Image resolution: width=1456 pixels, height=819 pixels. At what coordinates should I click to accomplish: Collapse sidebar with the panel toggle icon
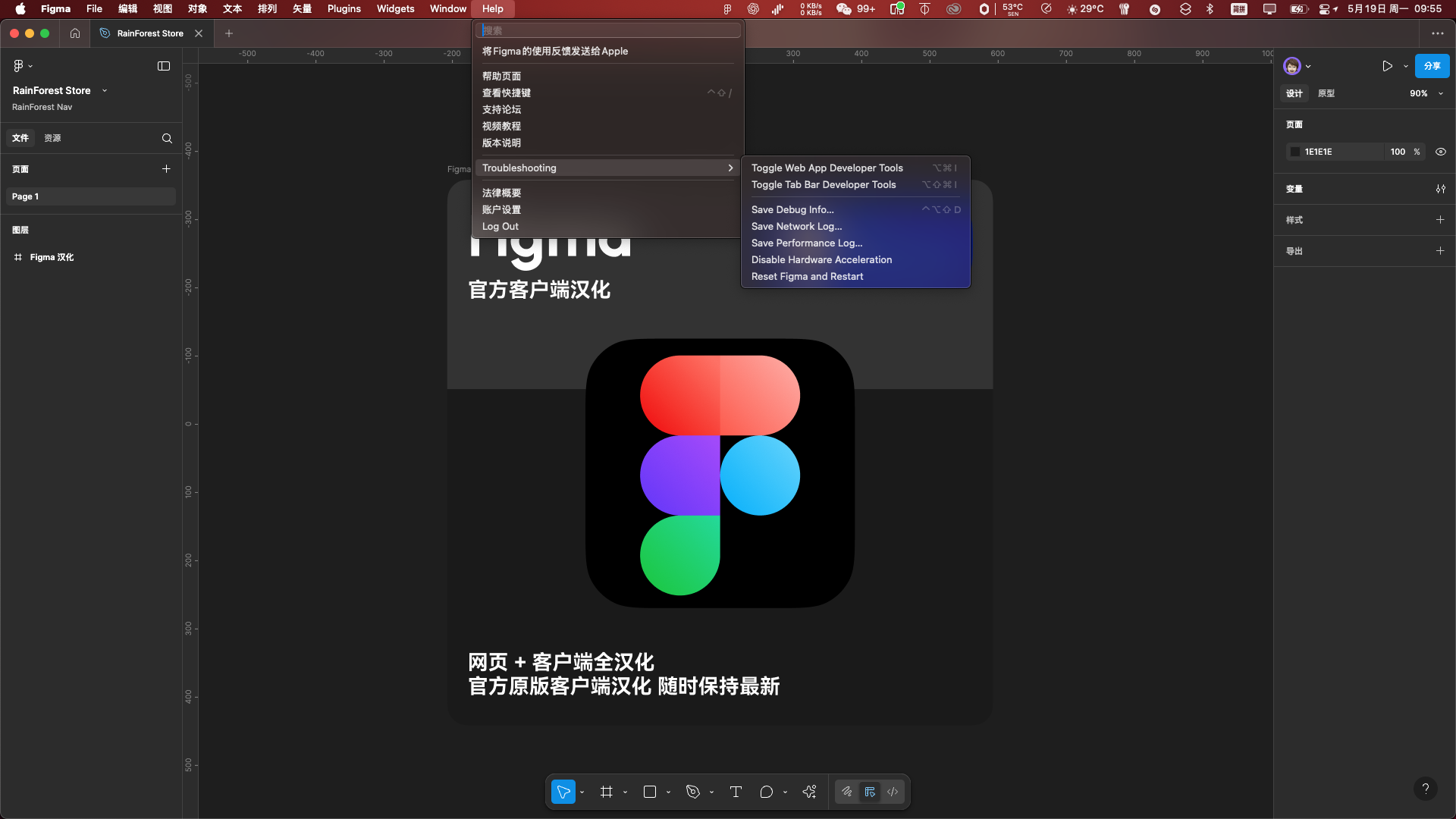163,66
